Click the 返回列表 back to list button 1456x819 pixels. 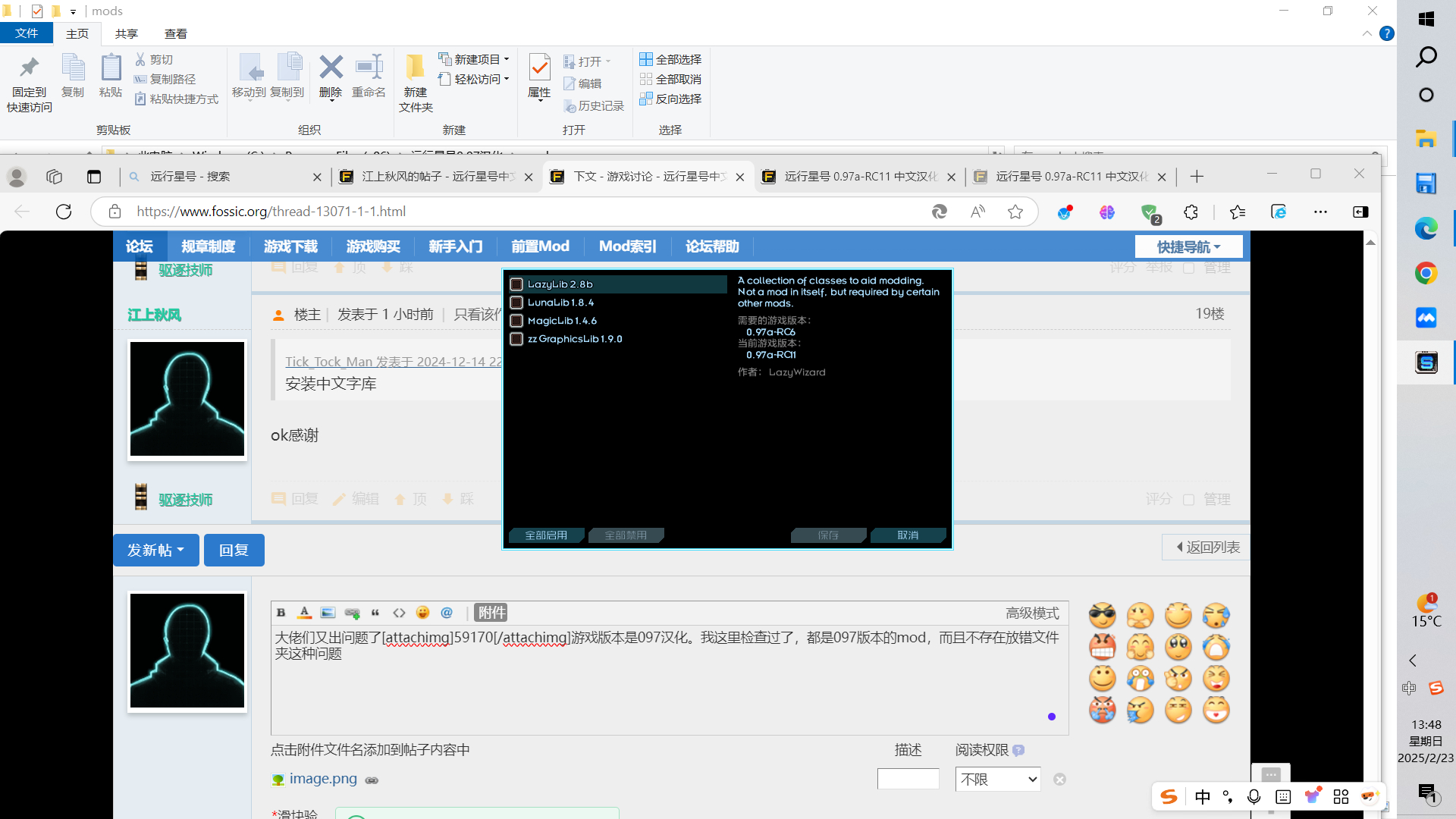1207,547
